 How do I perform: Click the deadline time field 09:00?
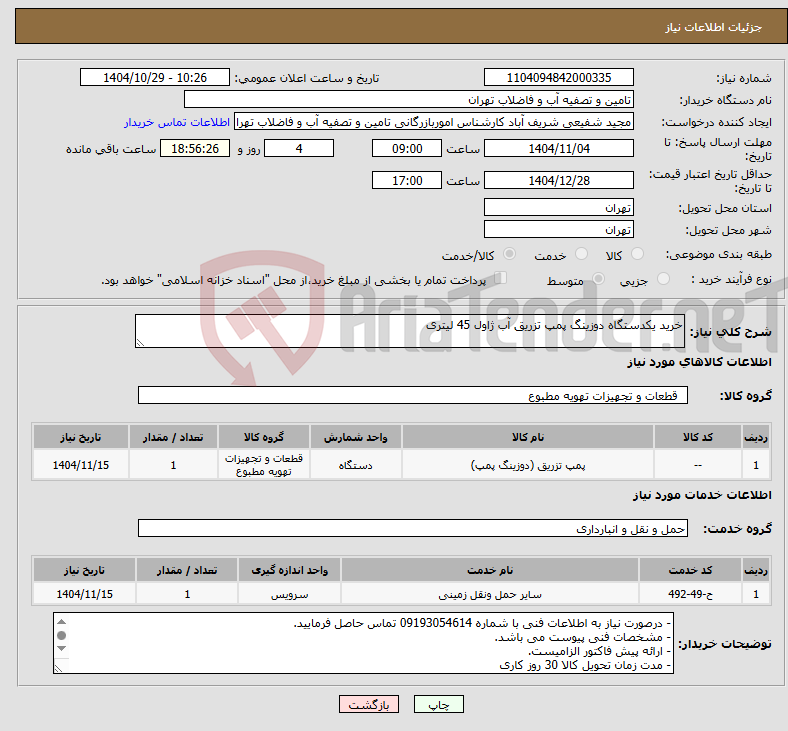click(407, 148)
